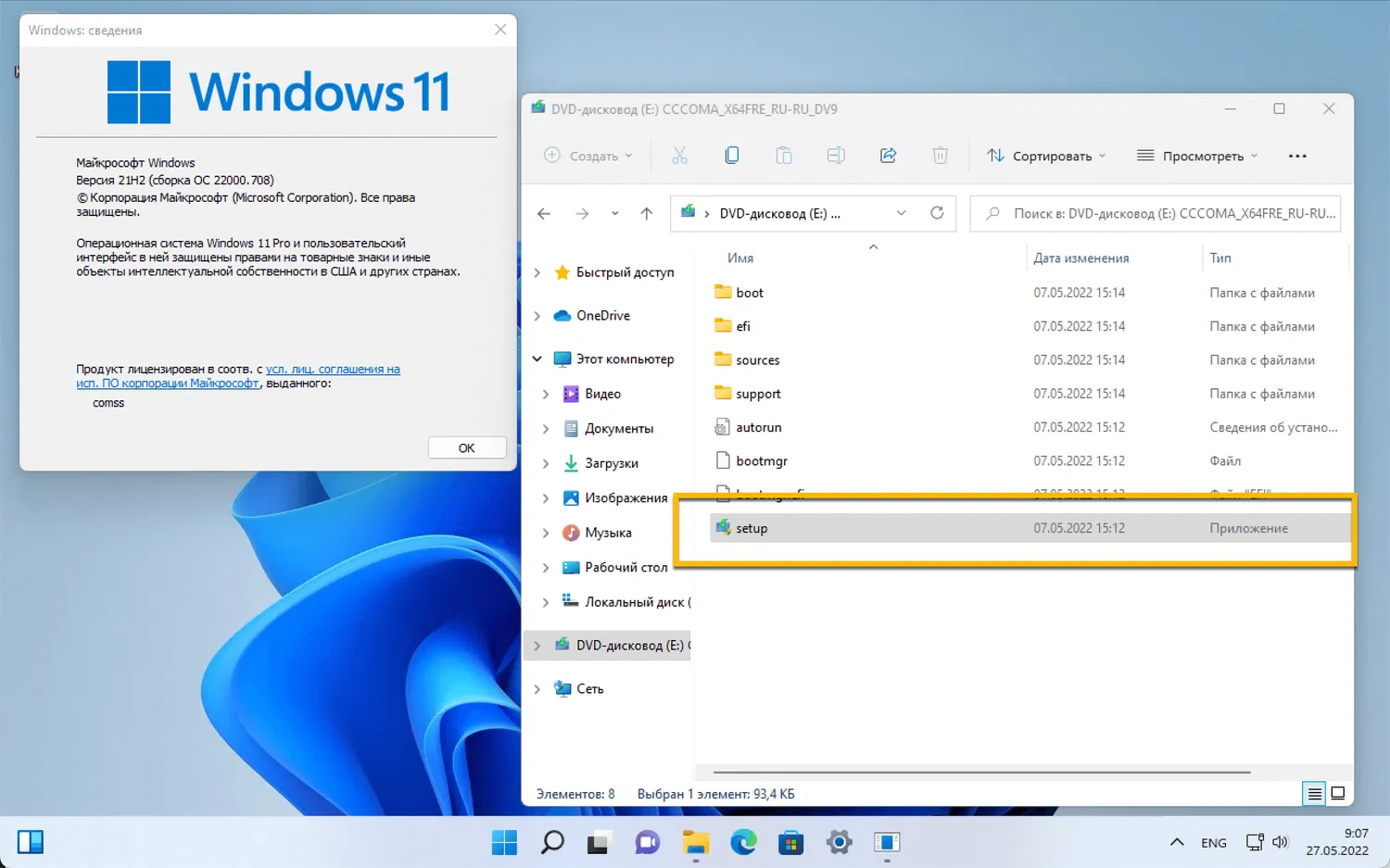Open the clock and date in taskbar
Image resolution: width=1390 pixels, height=868 pixels.
click(1337, 842)
